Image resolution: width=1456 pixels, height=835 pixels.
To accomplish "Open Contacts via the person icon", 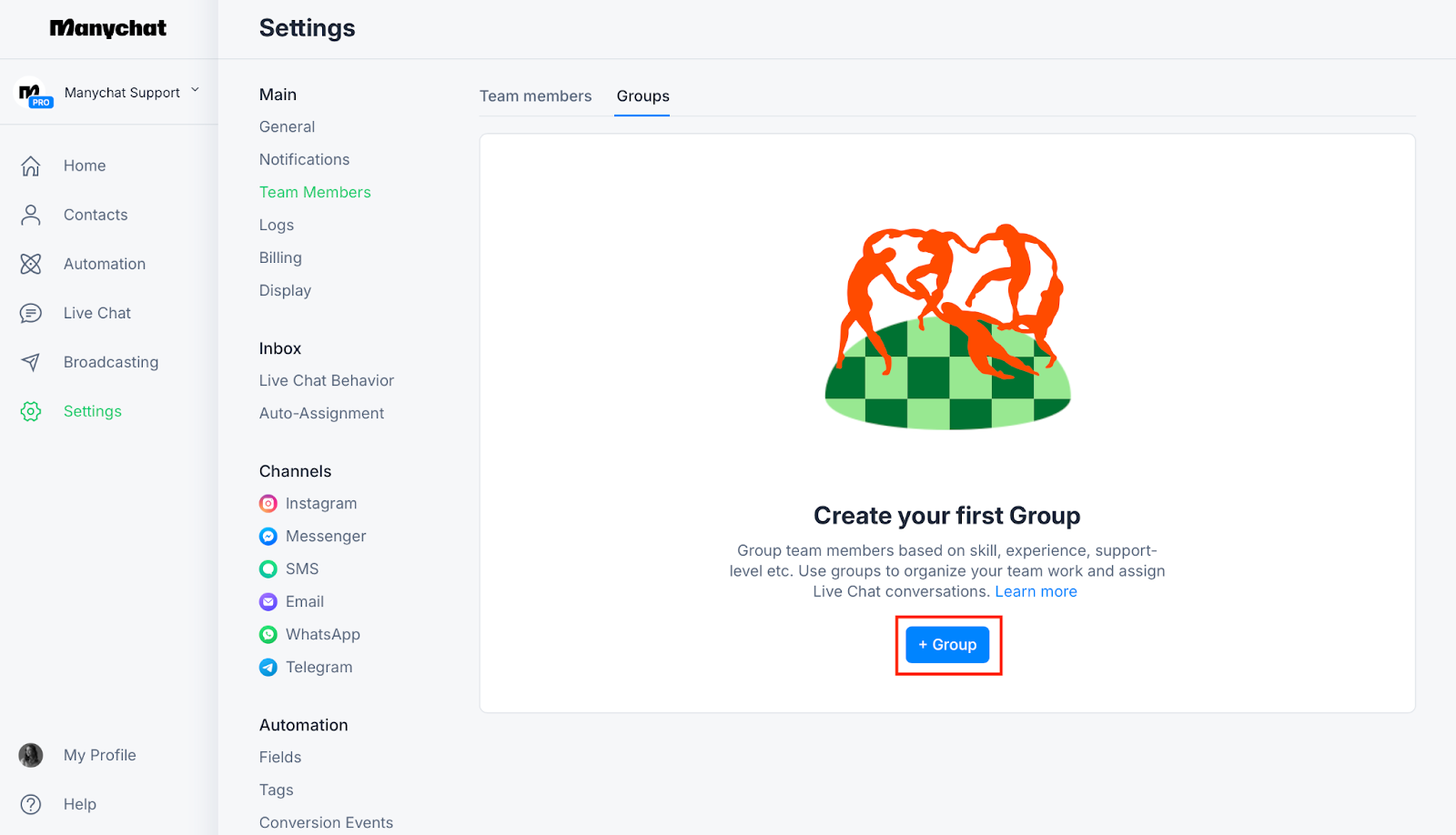I will point(31,215).
